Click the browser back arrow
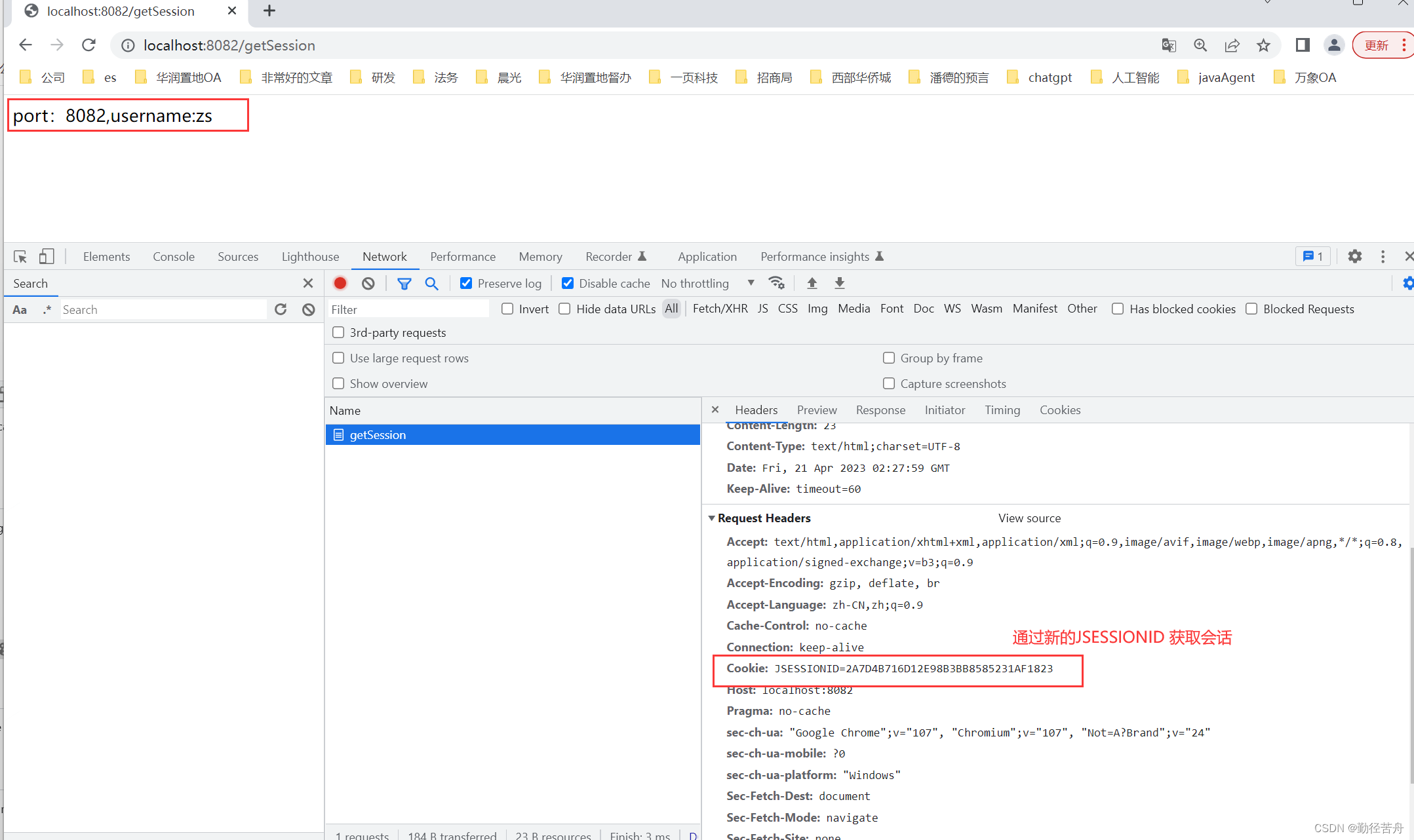The height and width of the screenshot is (840, 1414). click(x=25, y=45)
